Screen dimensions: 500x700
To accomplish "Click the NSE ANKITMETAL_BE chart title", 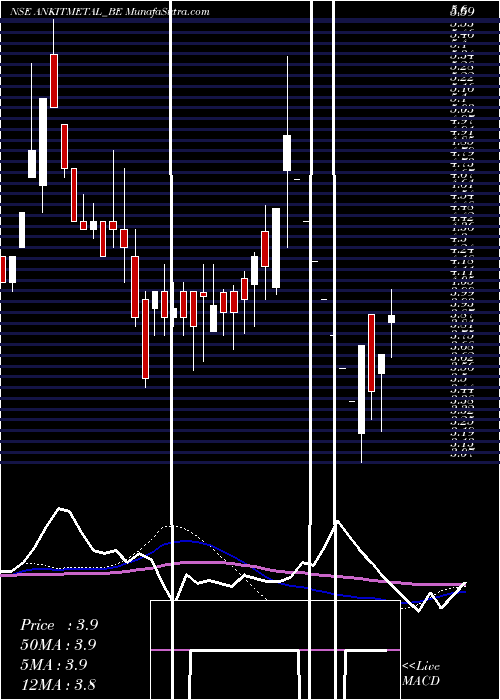I will [x=110, y=12].
